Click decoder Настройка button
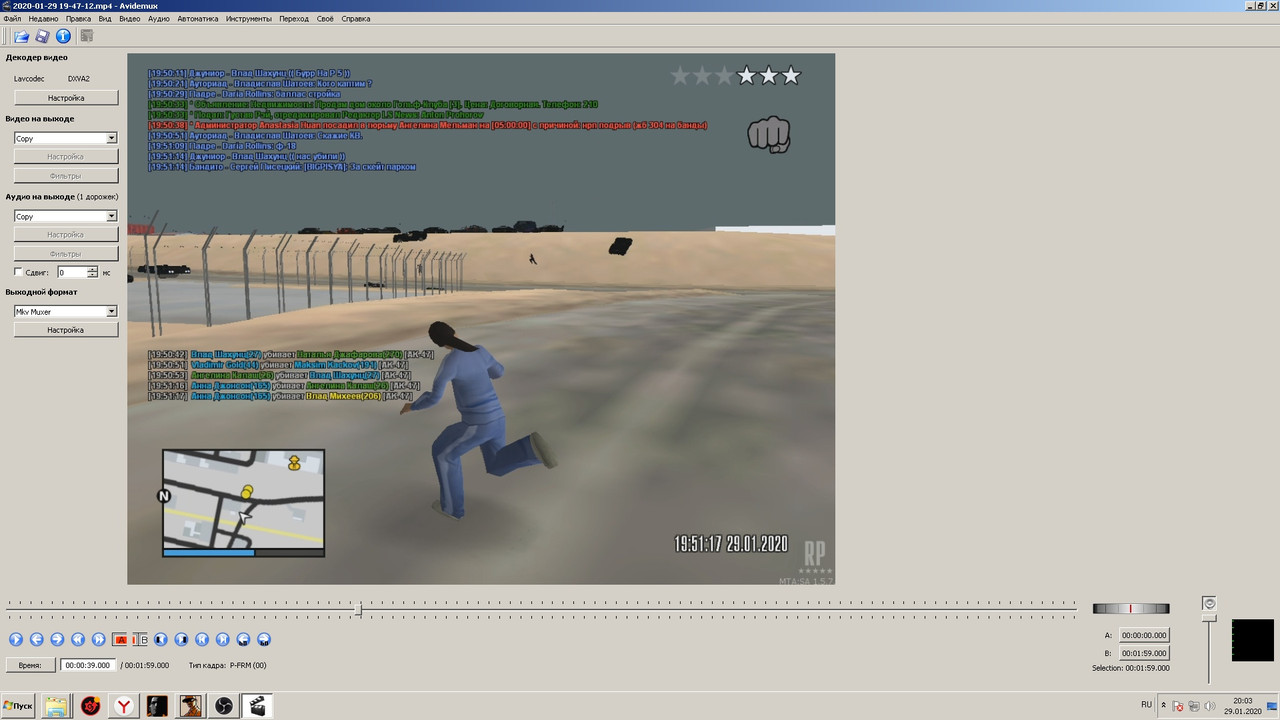This screenshot has width=1280, height=720. (66, 98)
